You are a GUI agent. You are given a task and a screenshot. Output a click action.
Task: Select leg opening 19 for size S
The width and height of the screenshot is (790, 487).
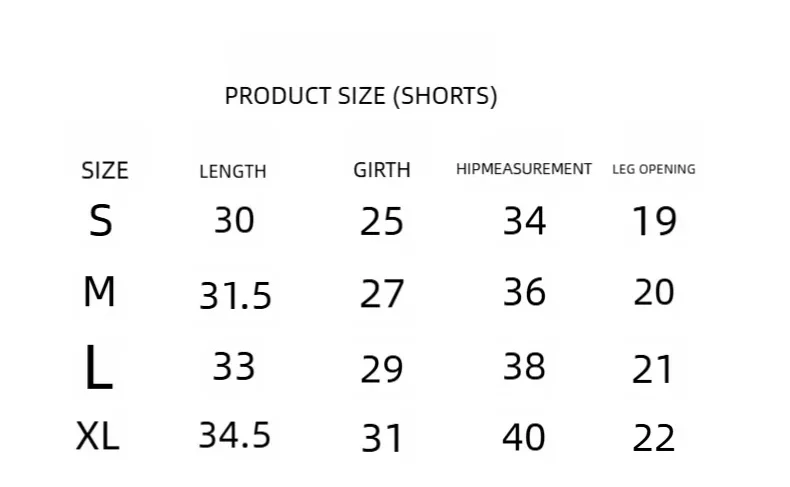[x=655, y=221]
